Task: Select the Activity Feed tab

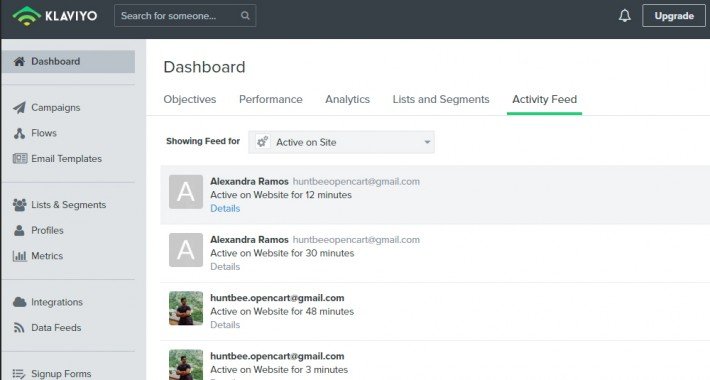Action: coord(544,99)
